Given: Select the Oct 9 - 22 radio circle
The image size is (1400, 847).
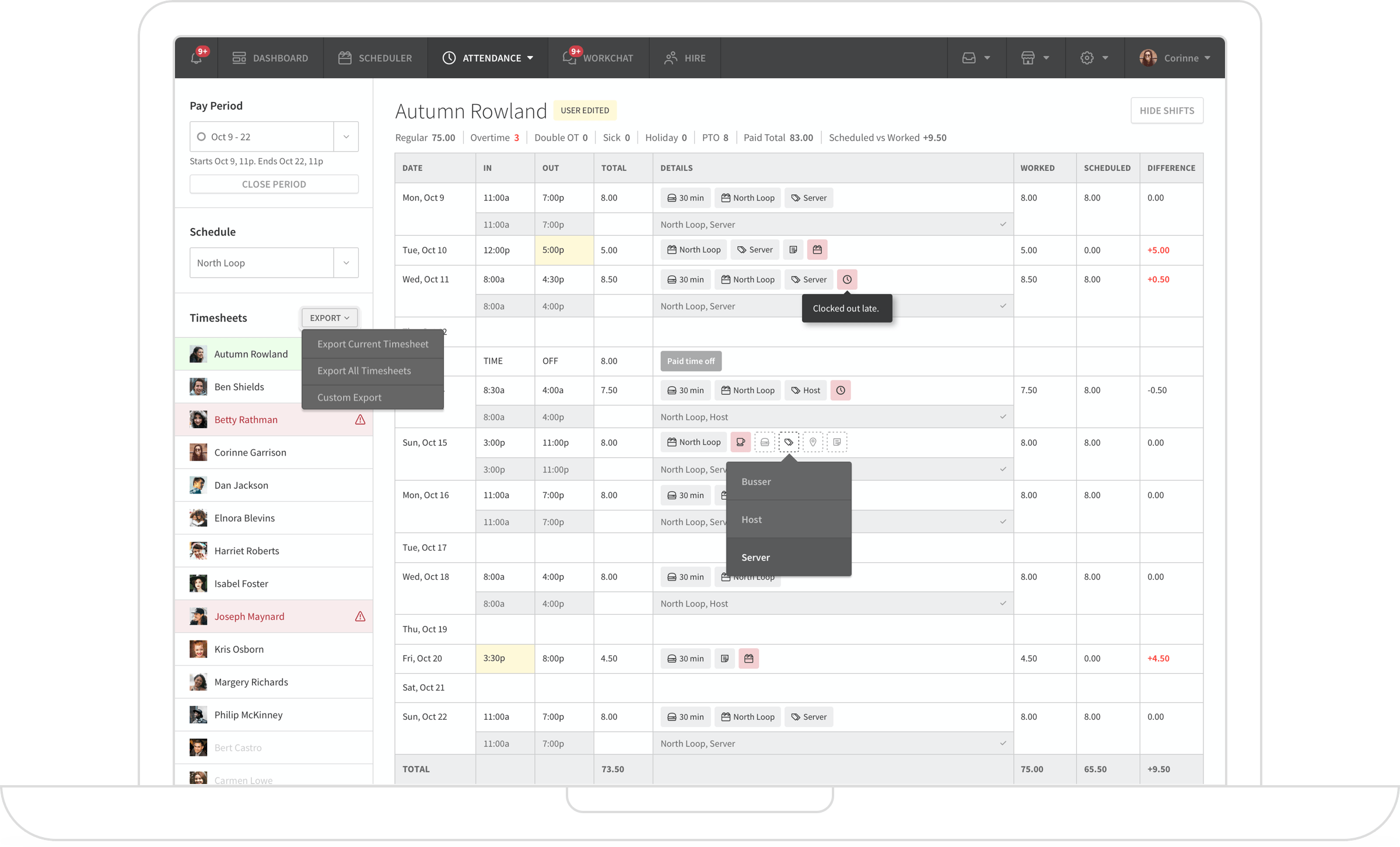Looking at the screenshot, I should [201, 136].
